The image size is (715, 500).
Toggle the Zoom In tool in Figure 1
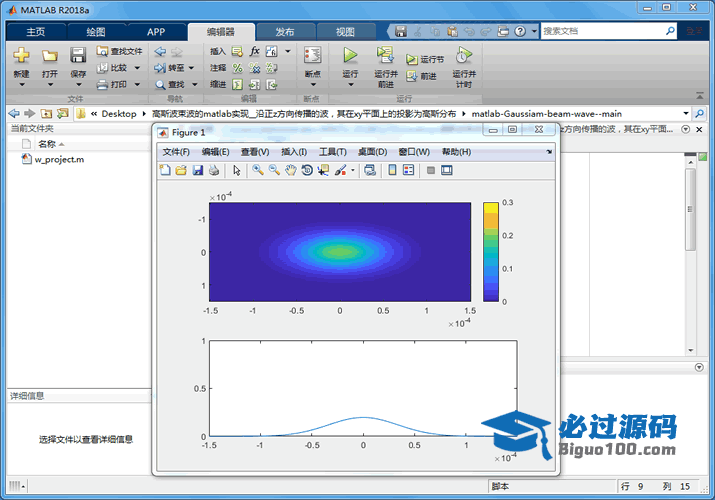[x=258, y=170]
